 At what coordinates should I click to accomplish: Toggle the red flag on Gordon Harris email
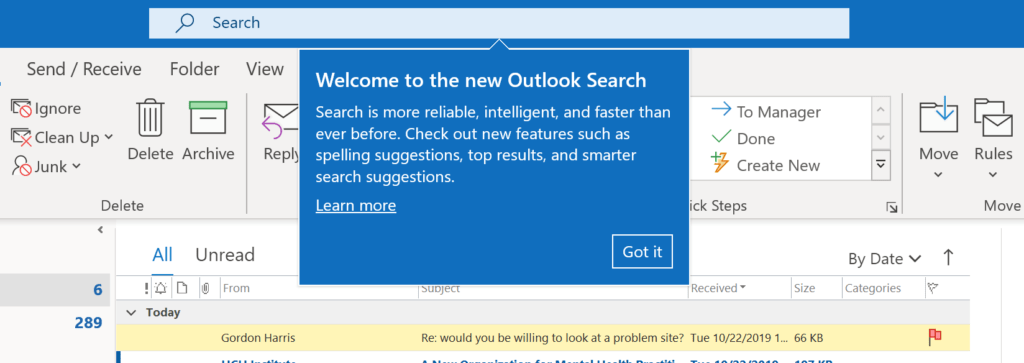pos(935,337)
